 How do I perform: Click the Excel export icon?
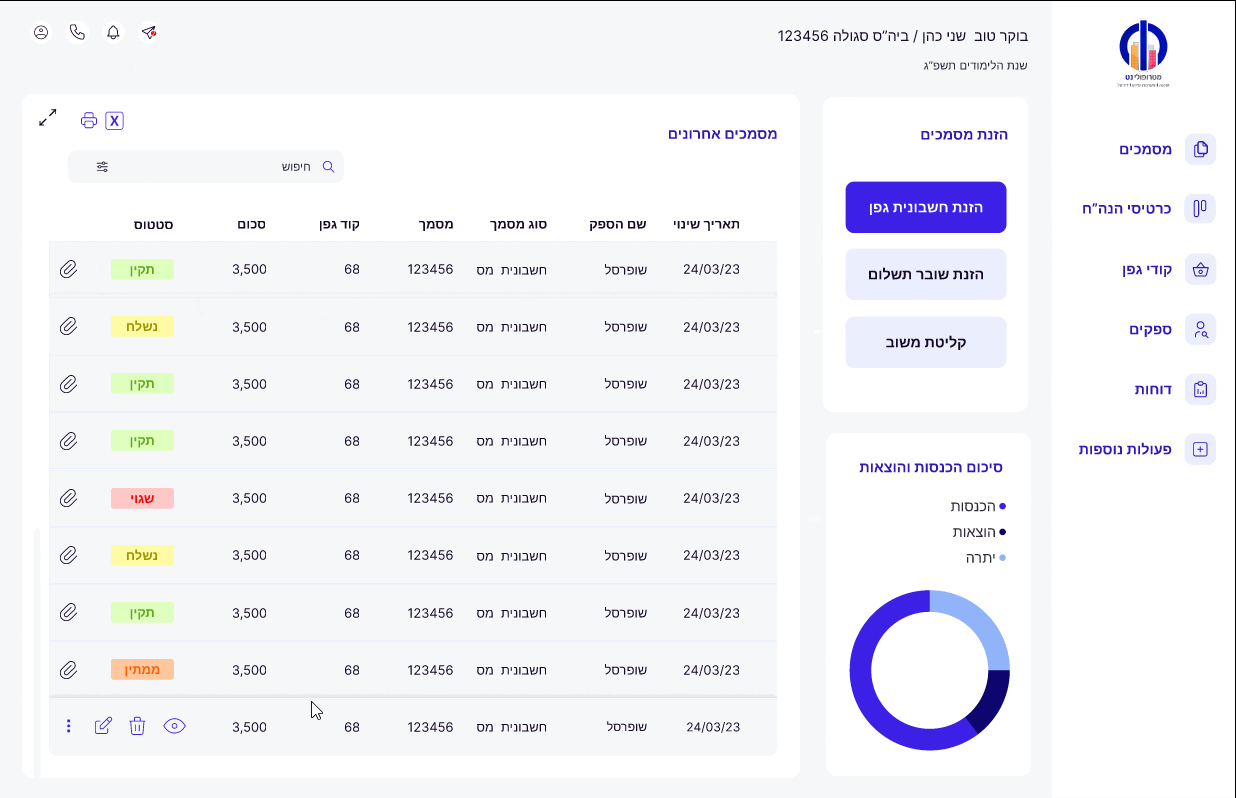click(x=114, y=121)
